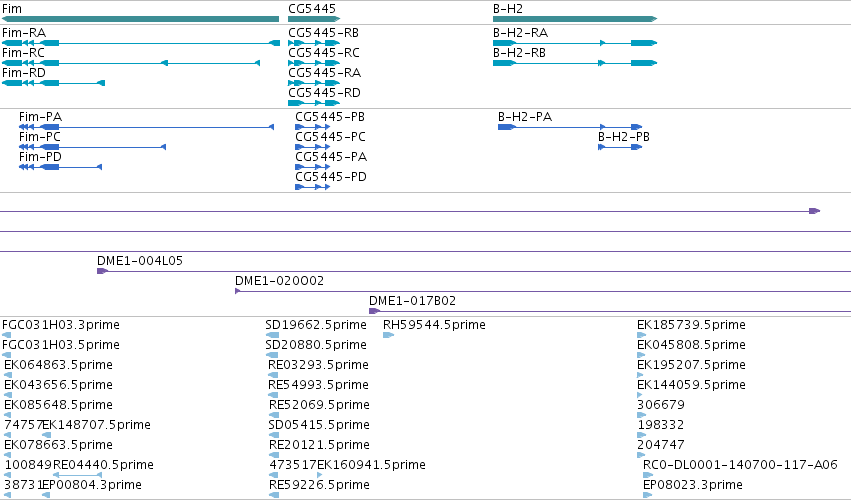Click the DME1-020O02 clone start marker
This screenshot has height=500, width=851.
click(237, 291)
